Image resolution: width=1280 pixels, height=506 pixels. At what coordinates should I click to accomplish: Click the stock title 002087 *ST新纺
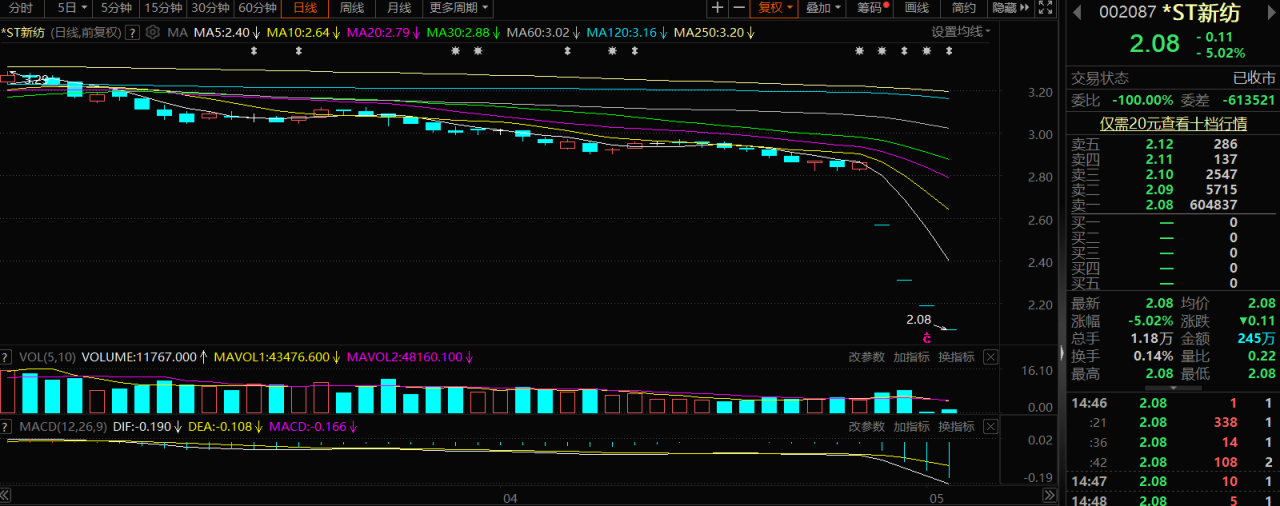[x=1169, y=13]
